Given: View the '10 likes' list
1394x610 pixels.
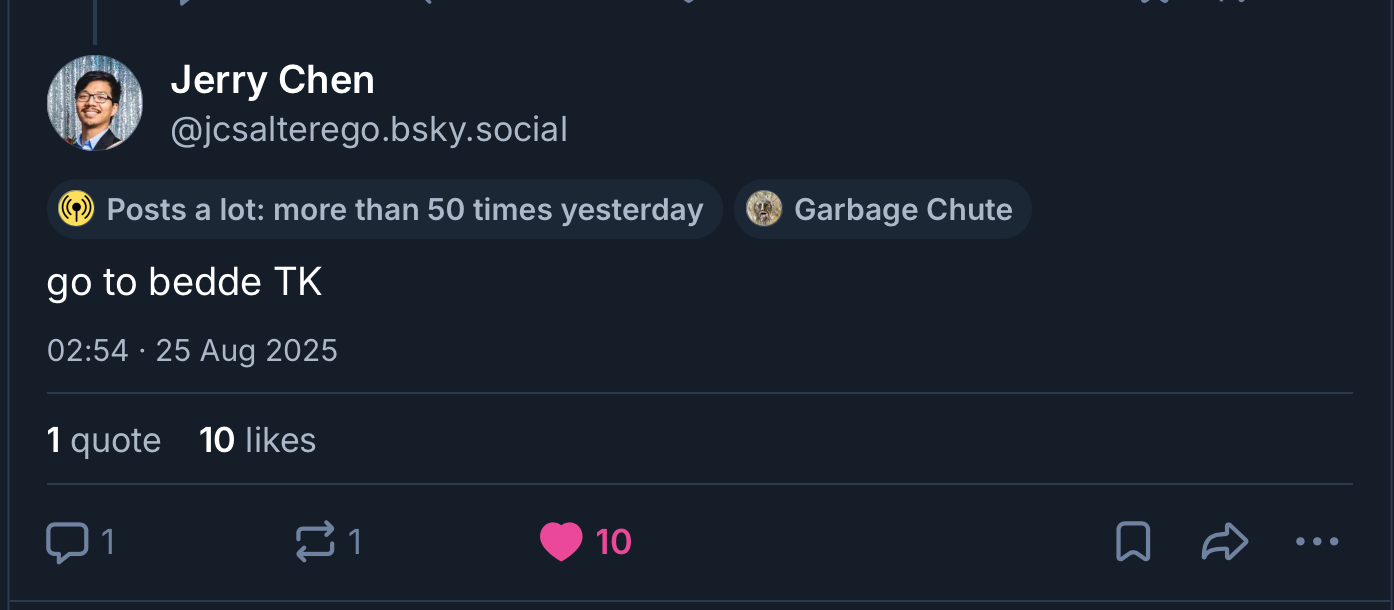Looking at the screenshot, I should (x=258, y=440).
